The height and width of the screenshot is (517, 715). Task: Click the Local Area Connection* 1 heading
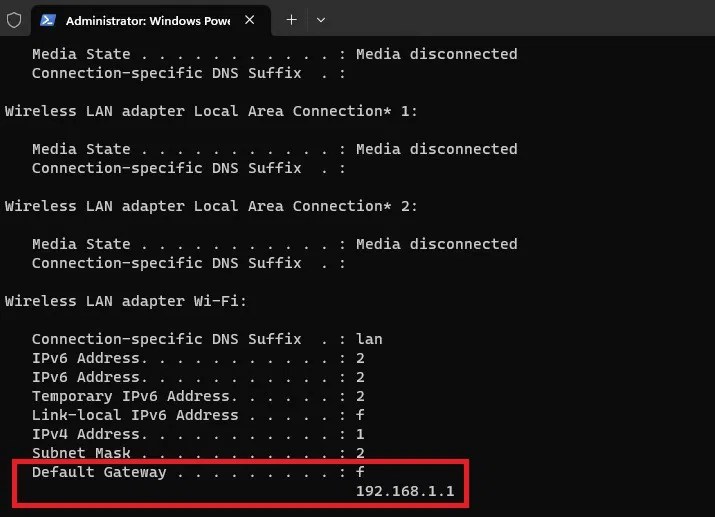(211, 111)
